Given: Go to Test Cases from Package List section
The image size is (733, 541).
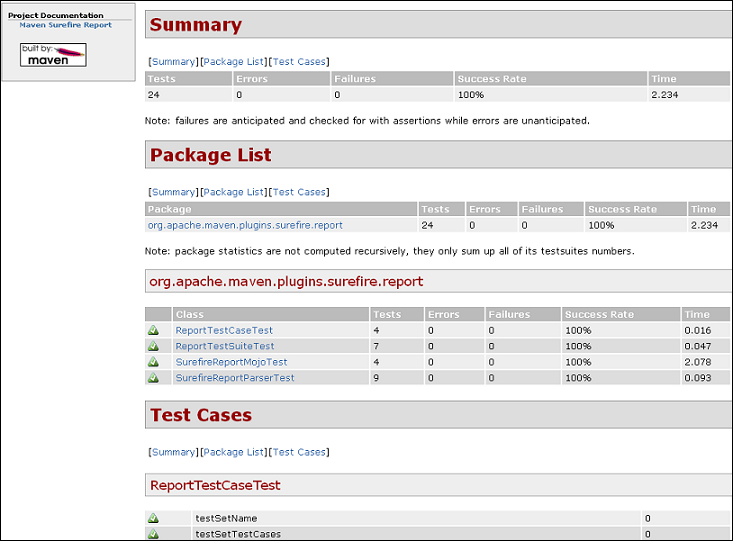Looking at the screenshot, I should (299, 192).
